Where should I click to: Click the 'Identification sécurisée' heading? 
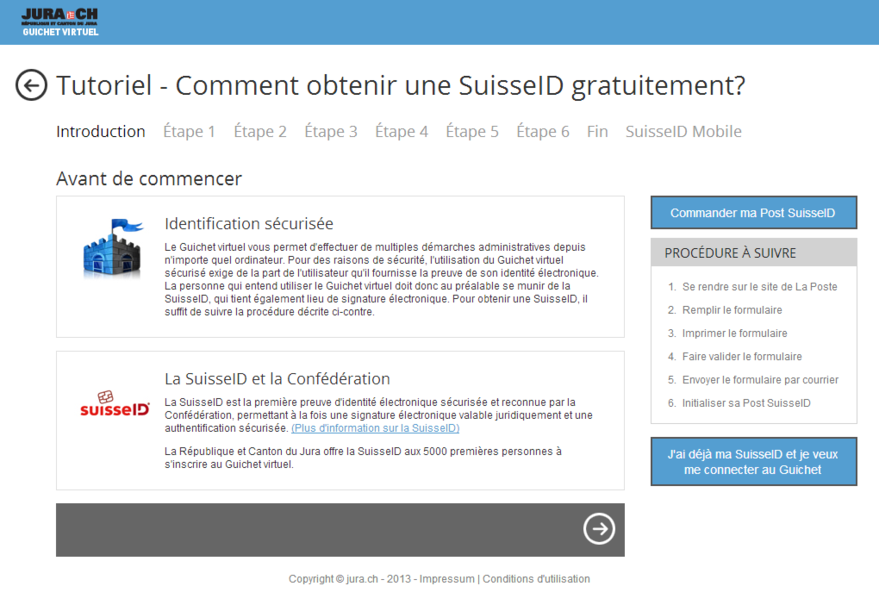coord(249,224)
